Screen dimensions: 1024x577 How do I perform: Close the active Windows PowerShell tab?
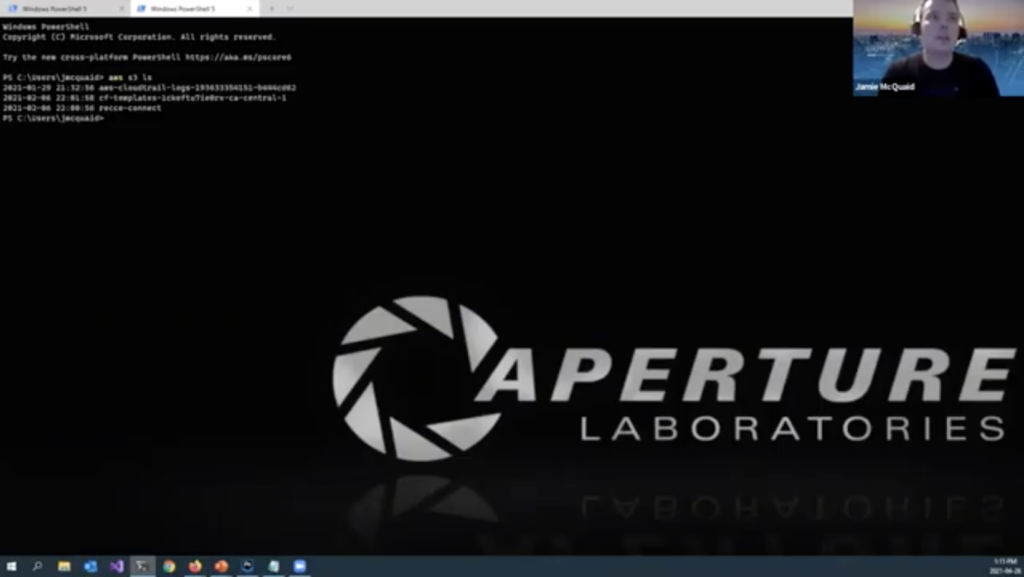coord(249,9)
